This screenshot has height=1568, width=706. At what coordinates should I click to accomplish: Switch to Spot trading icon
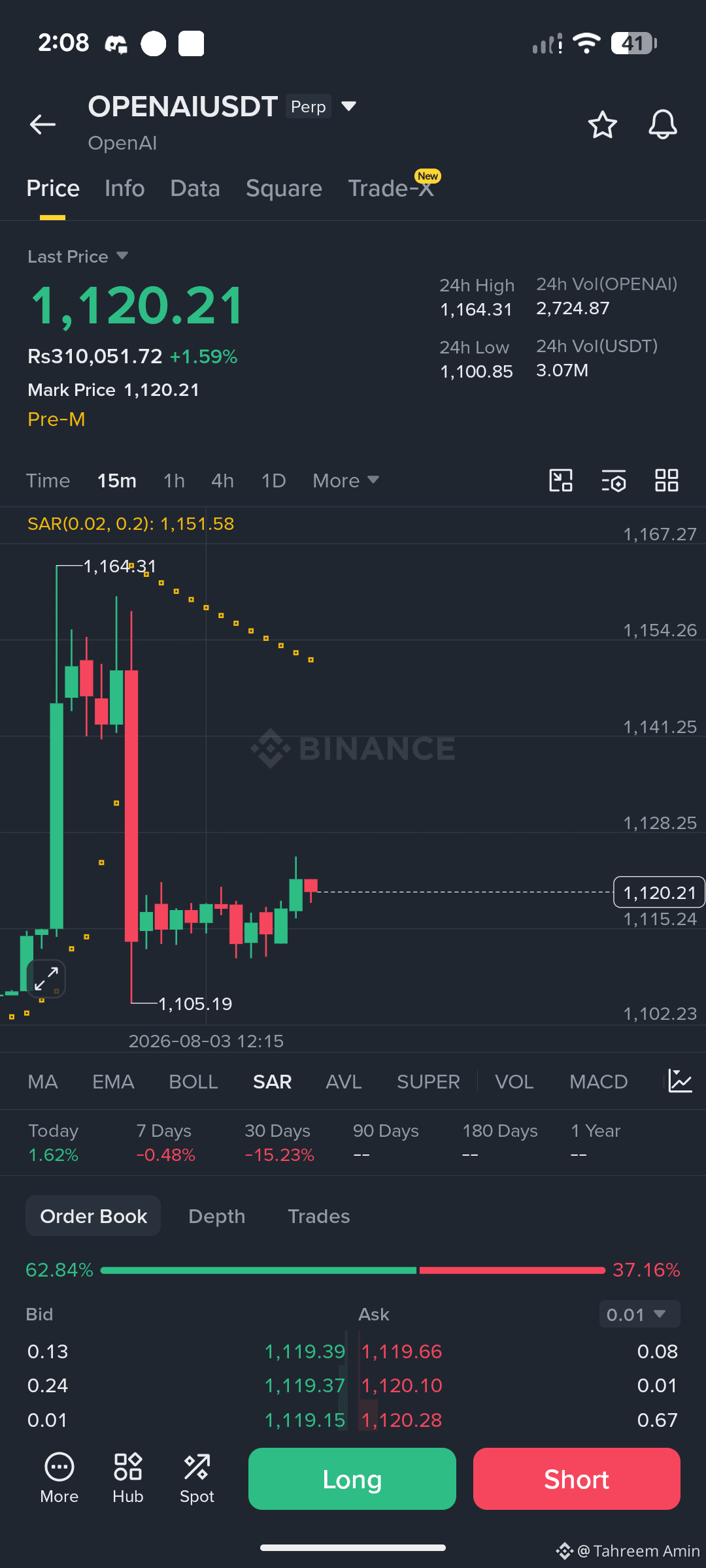[x=197, y=1479]
